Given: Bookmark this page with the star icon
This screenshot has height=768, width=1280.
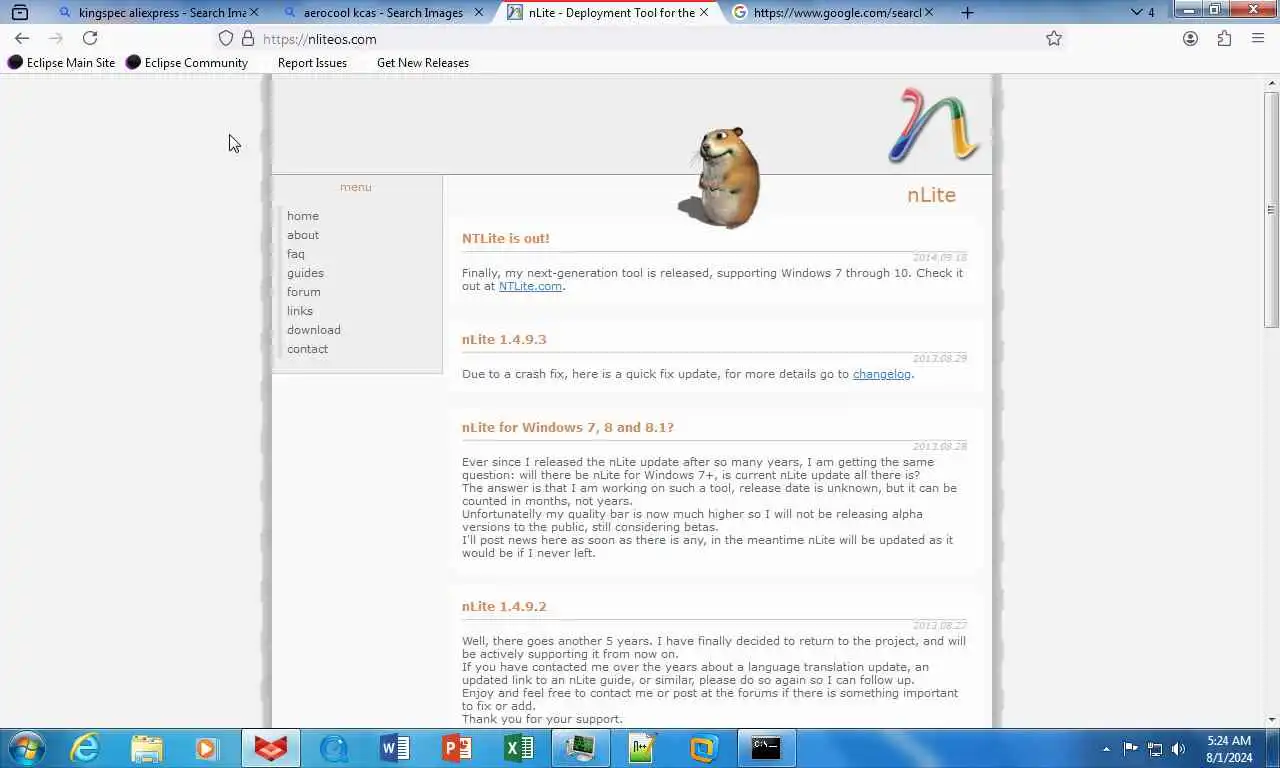Looking at the screenshot, I should (1054, 38).
